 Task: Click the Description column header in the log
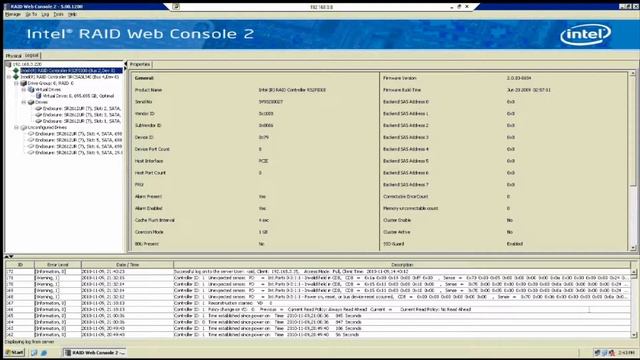pos(402,265)
